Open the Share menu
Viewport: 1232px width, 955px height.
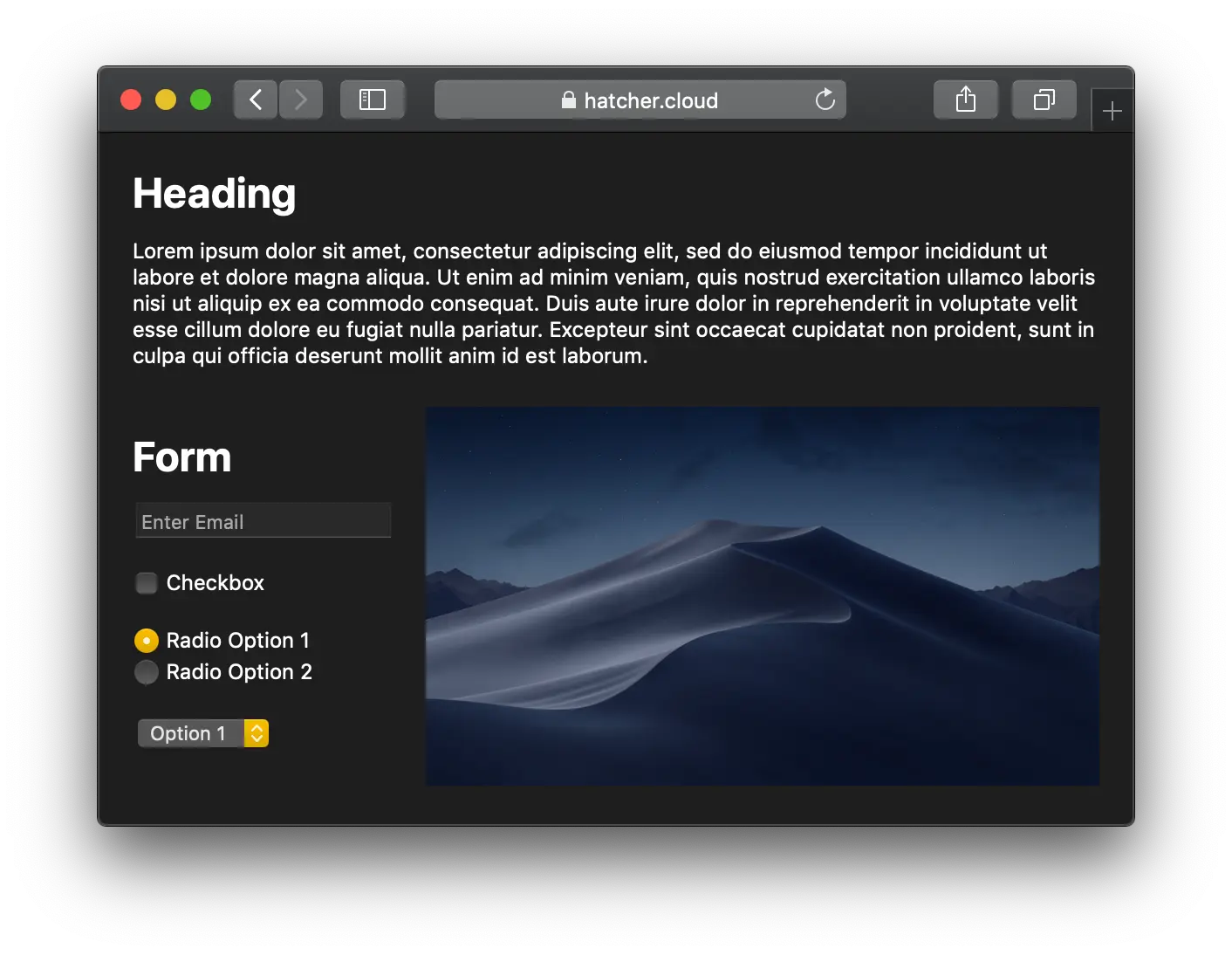[965, 99]
